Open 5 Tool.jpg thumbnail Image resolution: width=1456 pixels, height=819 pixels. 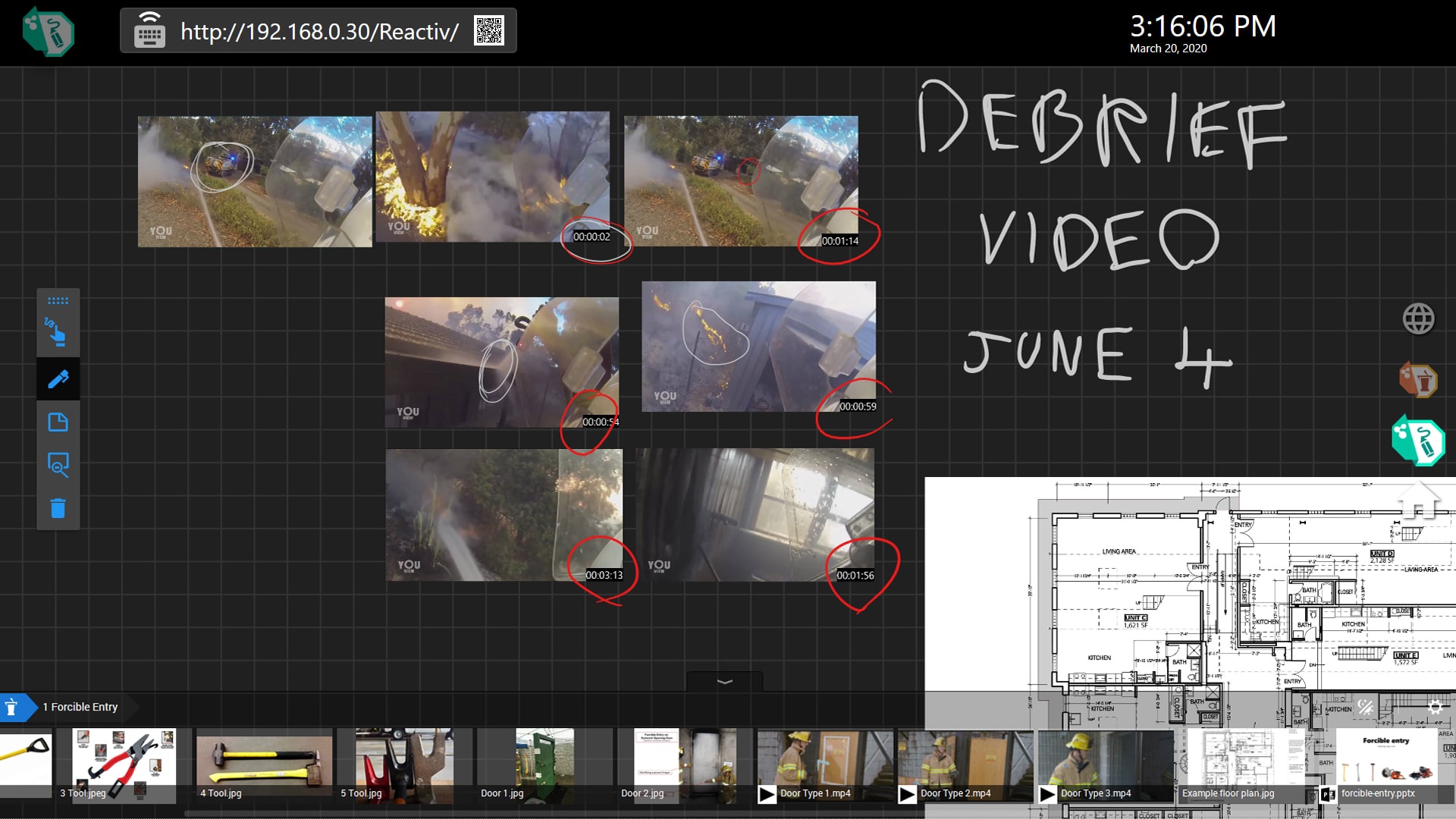[404, 765]
